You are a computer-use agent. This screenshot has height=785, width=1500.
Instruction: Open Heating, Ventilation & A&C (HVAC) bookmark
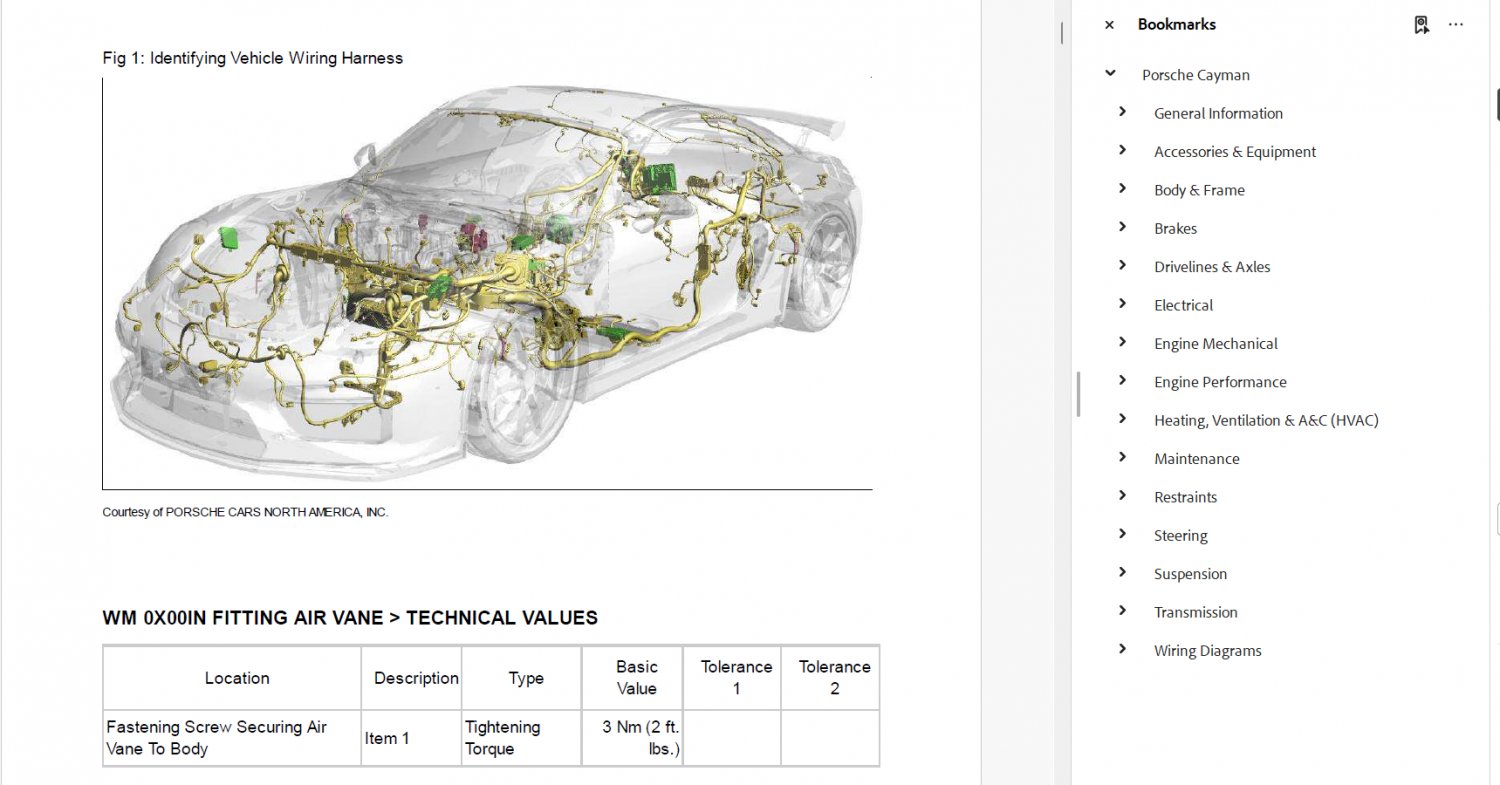point(1266,421)
